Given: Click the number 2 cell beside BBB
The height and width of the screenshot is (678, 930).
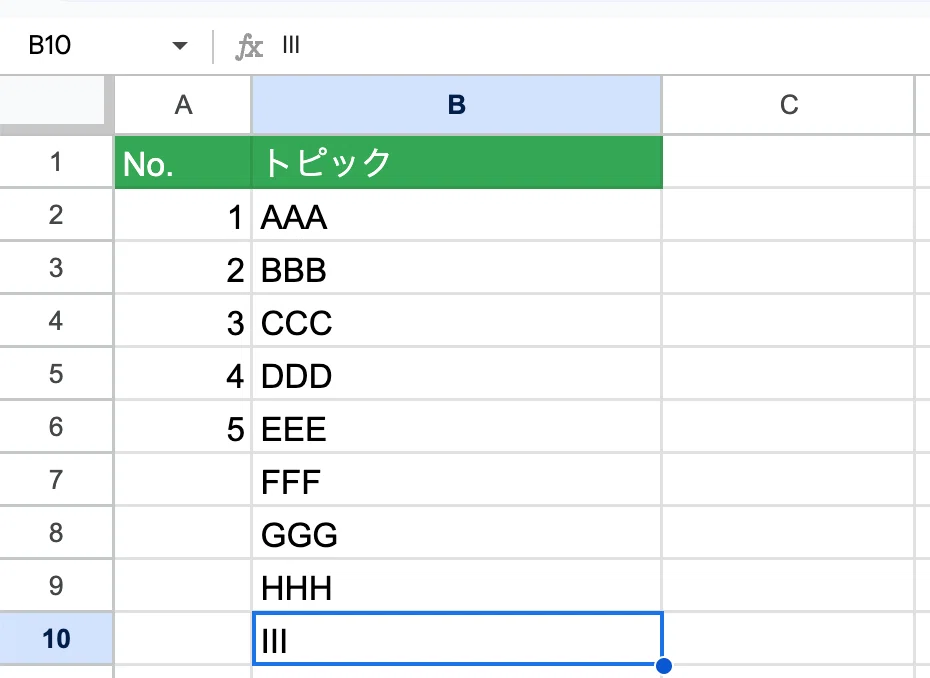Looking at the screenshot, I should point(183,268).
